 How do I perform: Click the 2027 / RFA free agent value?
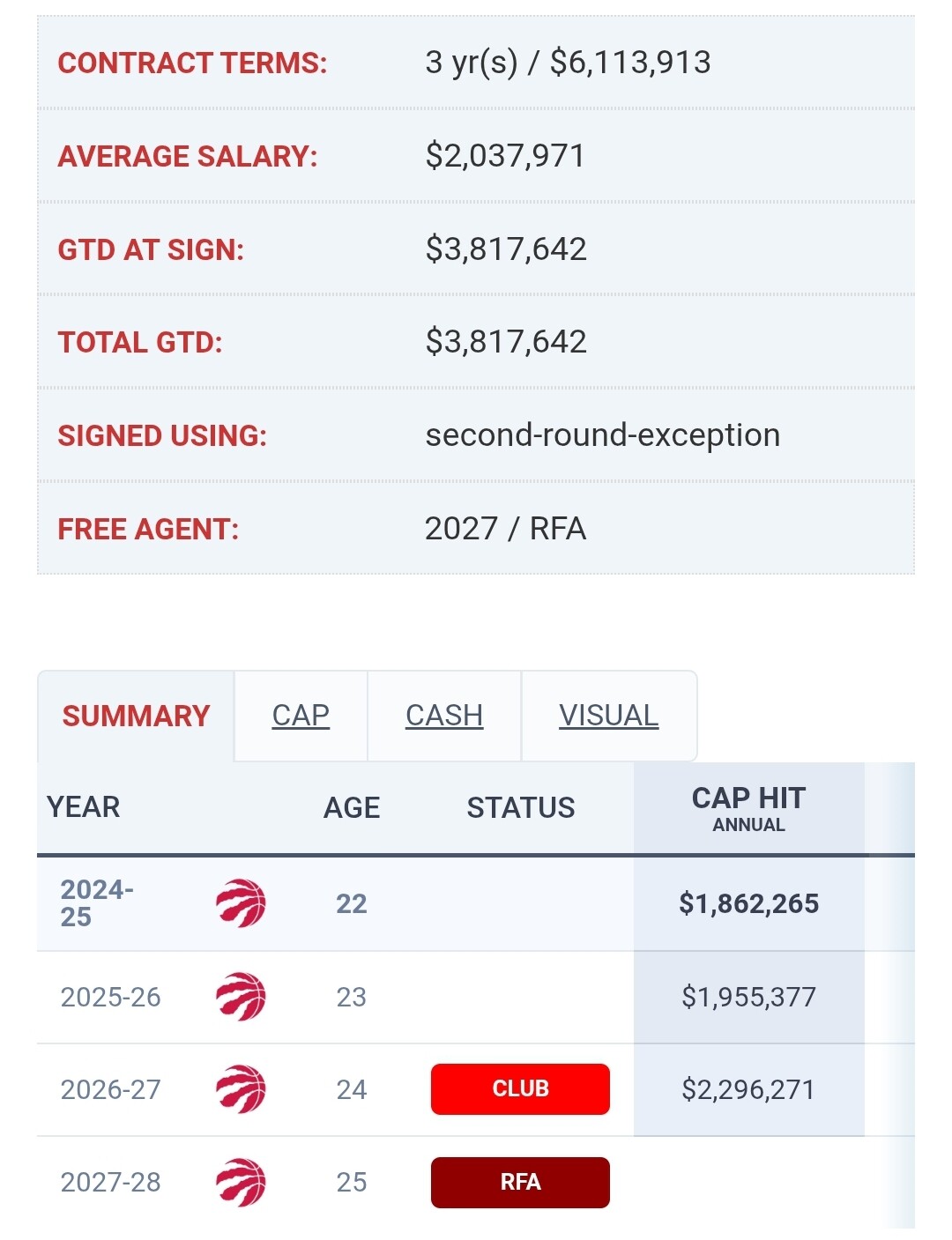[505, 529]
